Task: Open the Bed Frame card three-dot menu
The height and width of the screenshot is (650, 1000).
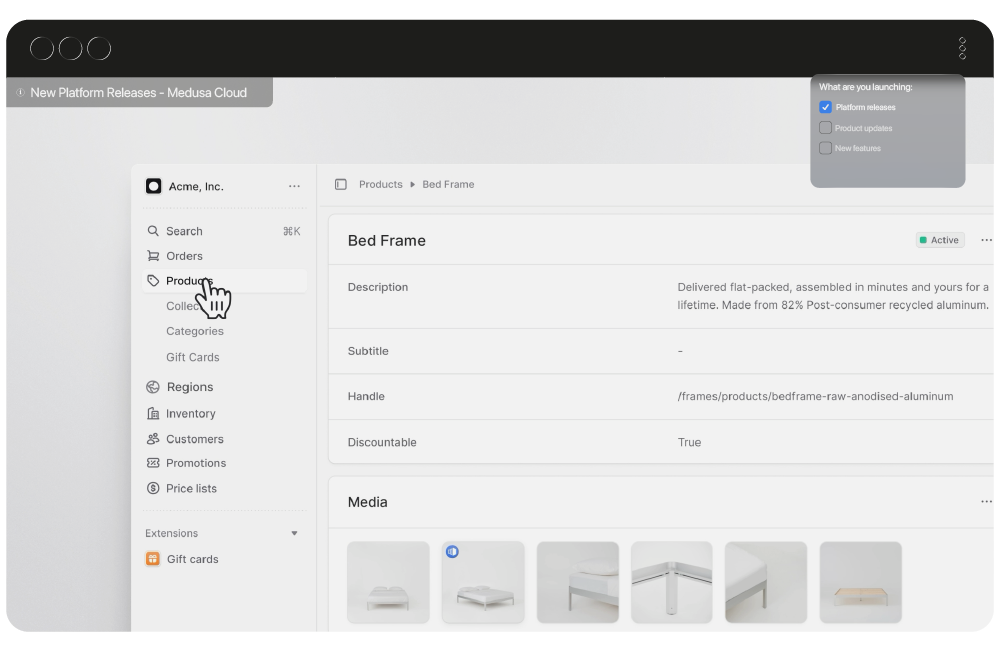Action: (986, 240)
